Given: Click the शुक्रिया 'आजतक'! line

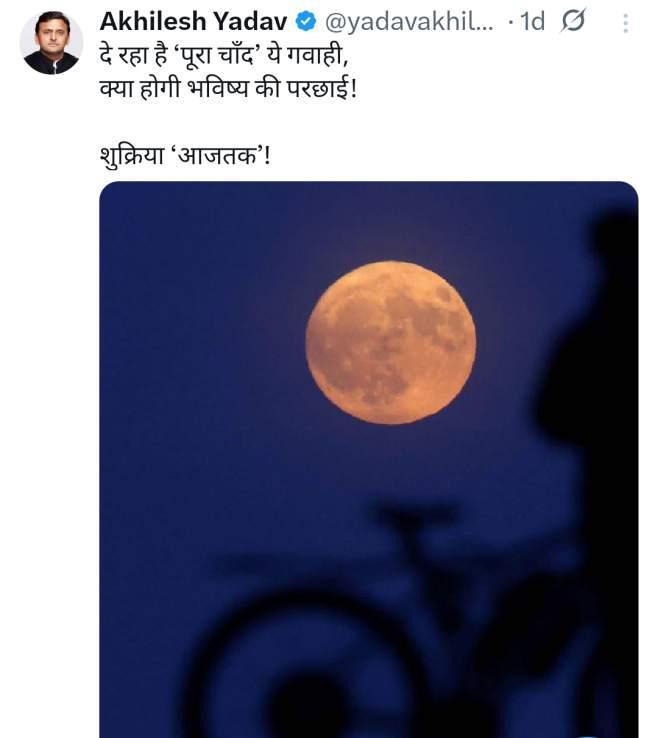Looking at the screenshot, I should (x=185, y=155).
